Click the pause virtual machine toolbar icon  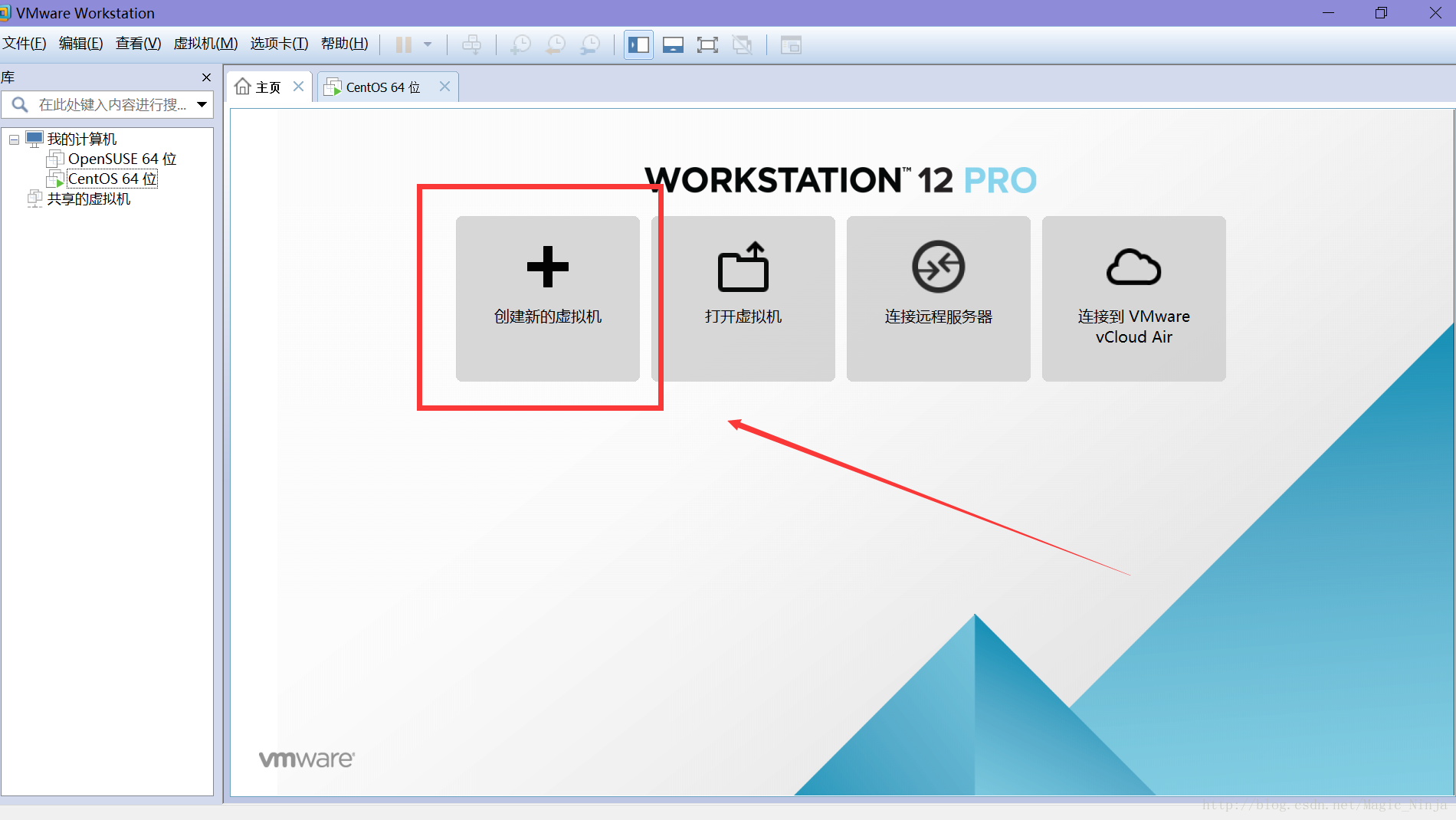404,45
